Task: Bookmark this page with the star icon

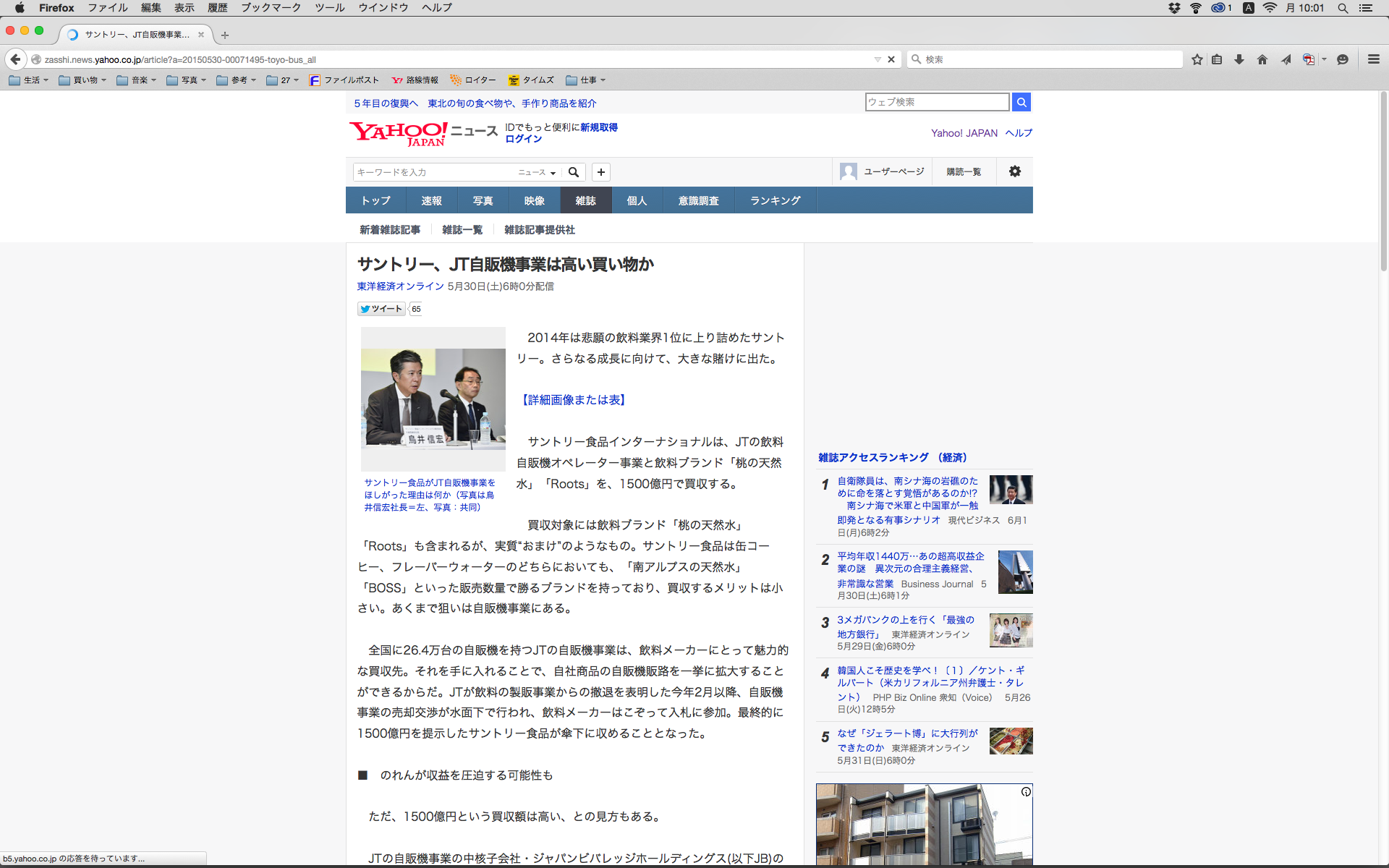Action: click(x=1197, y=59)
